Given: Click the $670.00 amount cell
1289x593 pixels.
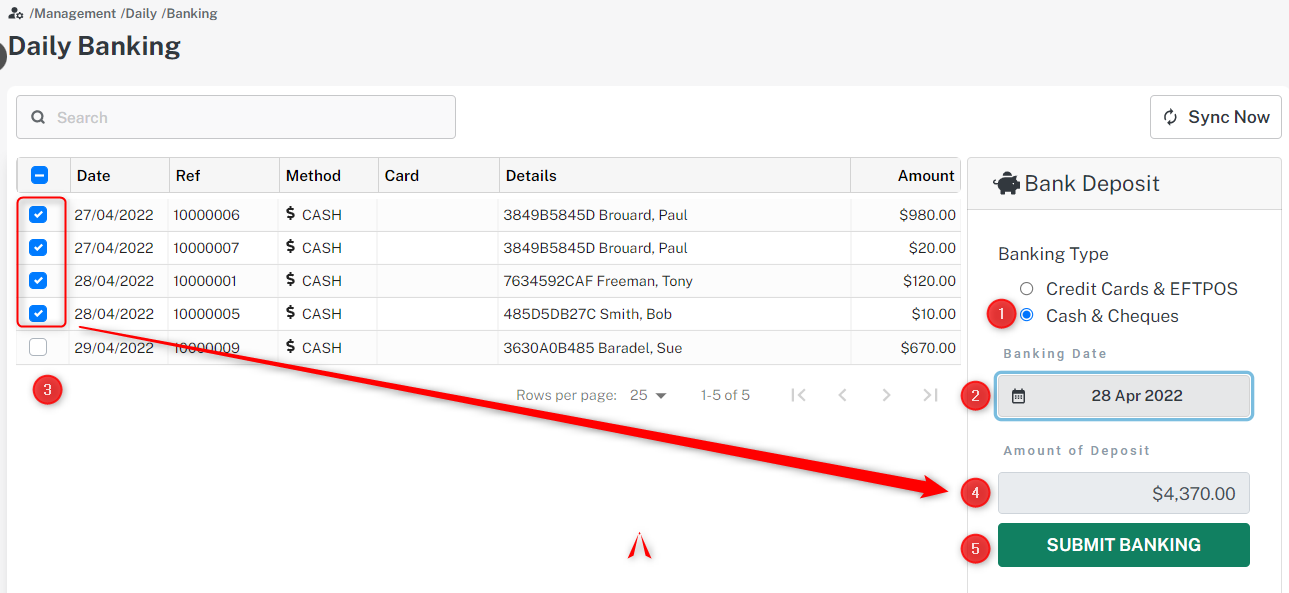Looking at the screenshot, I should (927, 348).
